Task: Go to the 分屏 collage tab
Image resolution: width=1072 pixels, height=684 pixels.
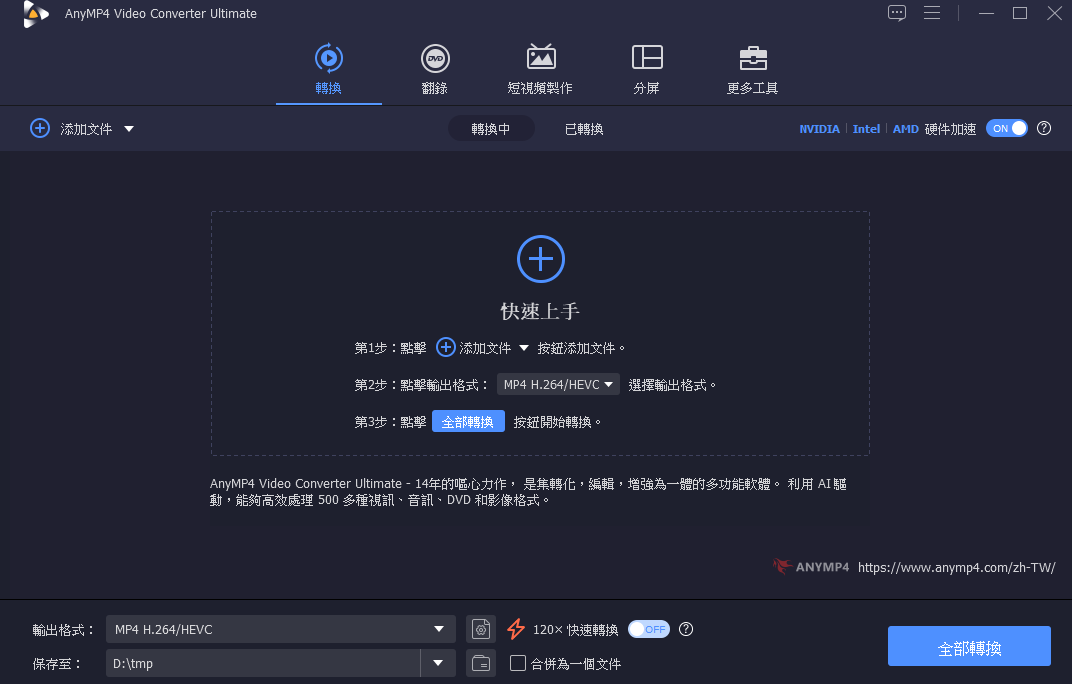Action: (647, 70)
